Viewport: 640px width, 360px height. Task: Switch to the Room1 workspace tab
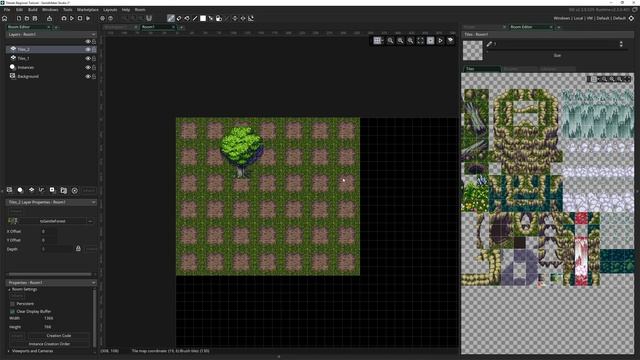(157, 27)
